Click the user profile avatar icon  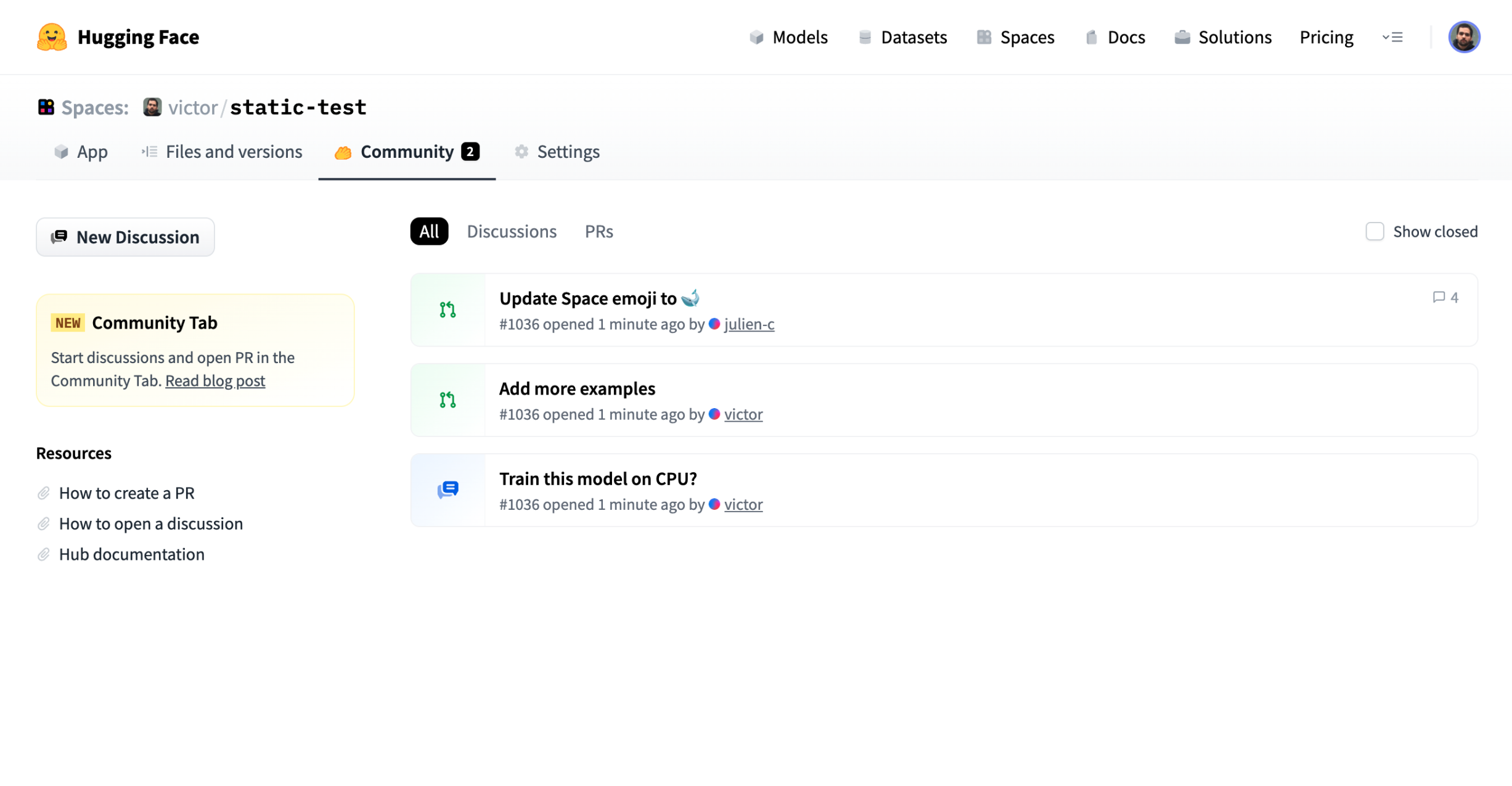(1464, 37)
